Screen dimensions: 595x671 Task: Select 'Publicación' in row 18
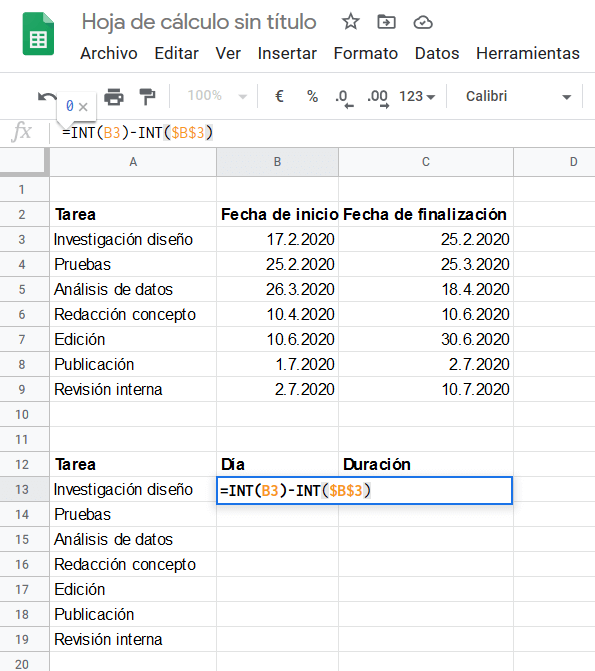coord(133,615)
